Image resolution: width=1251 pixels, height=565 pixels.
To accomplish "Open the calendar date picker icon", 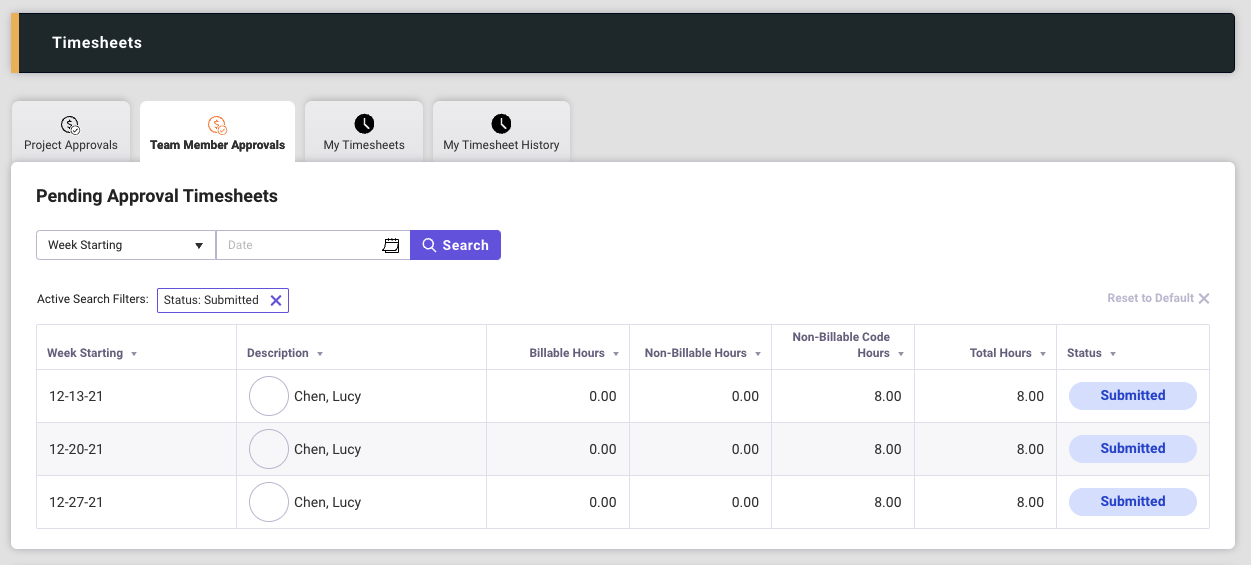I will click(391, 245).
